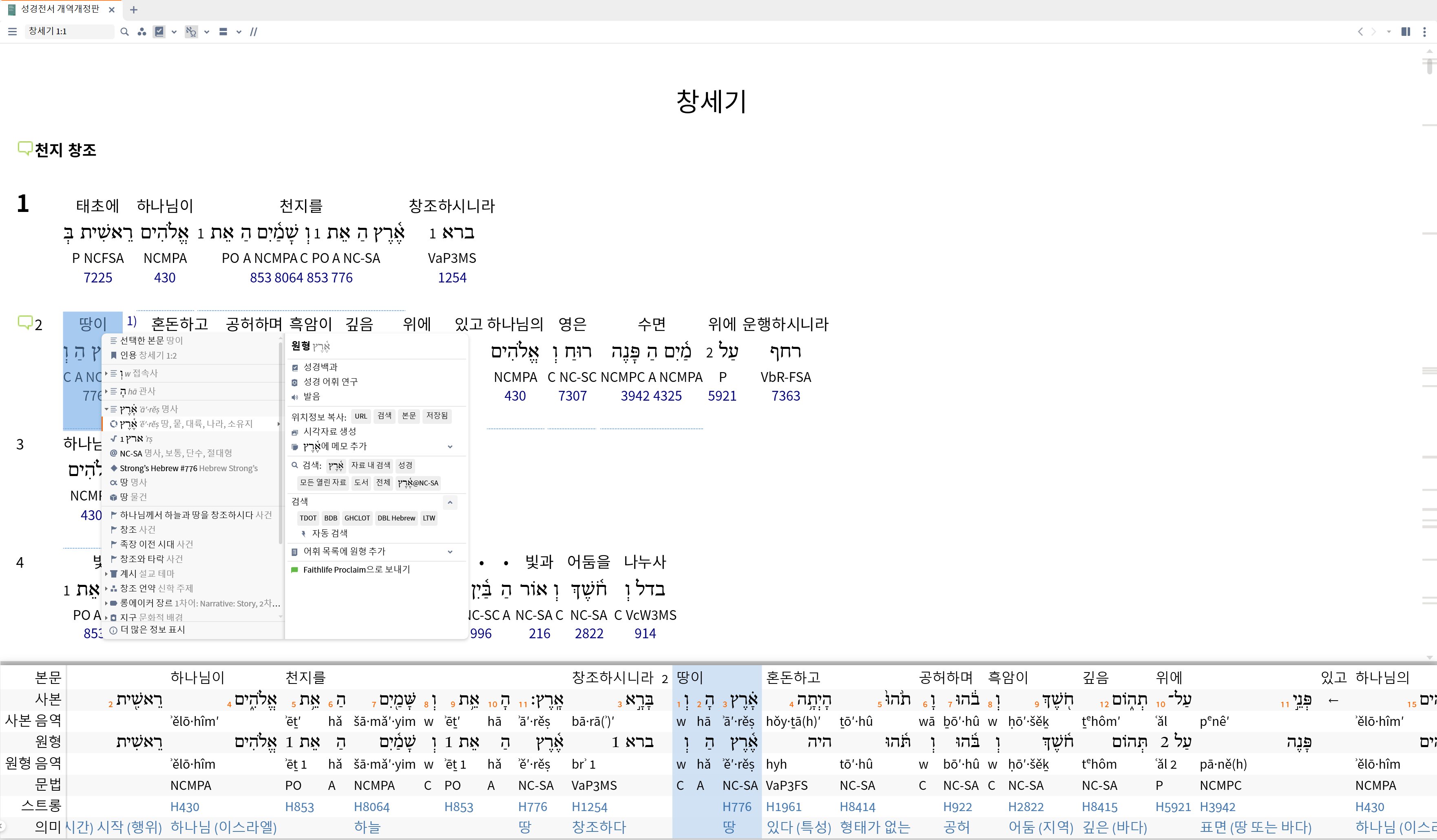Expand the hā 관사 row
The image size is (1437, 840).
[x=106, y=392]
